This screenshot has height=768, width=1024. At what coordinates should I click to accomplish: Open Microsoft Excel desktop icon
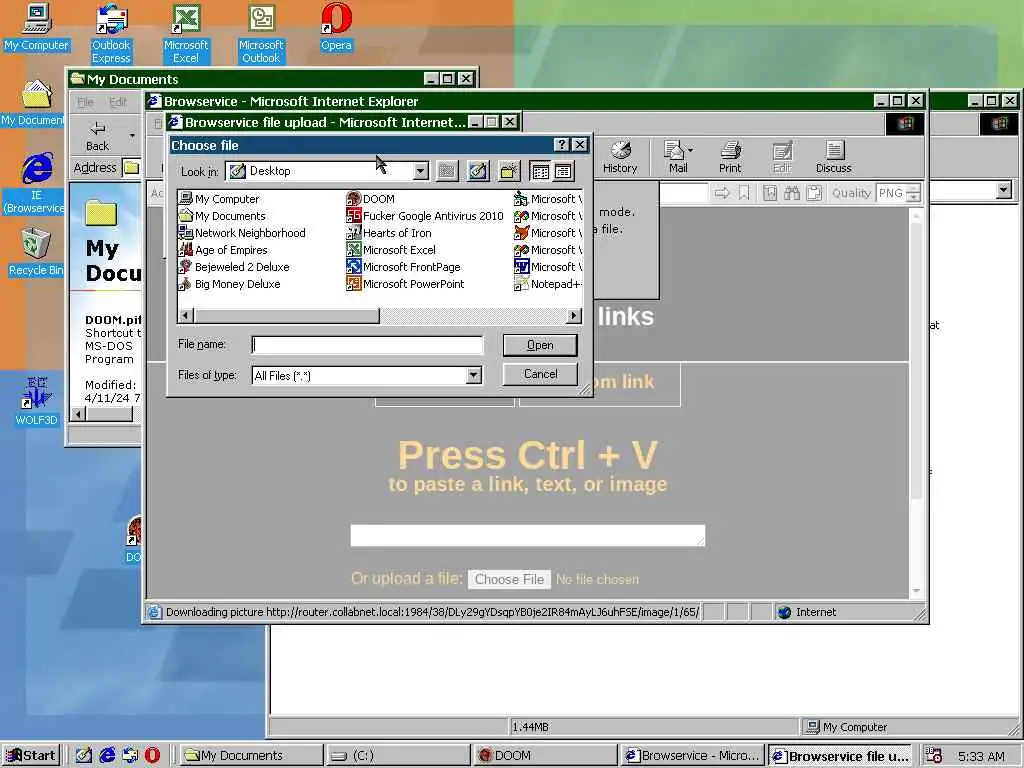pos(186,33)
